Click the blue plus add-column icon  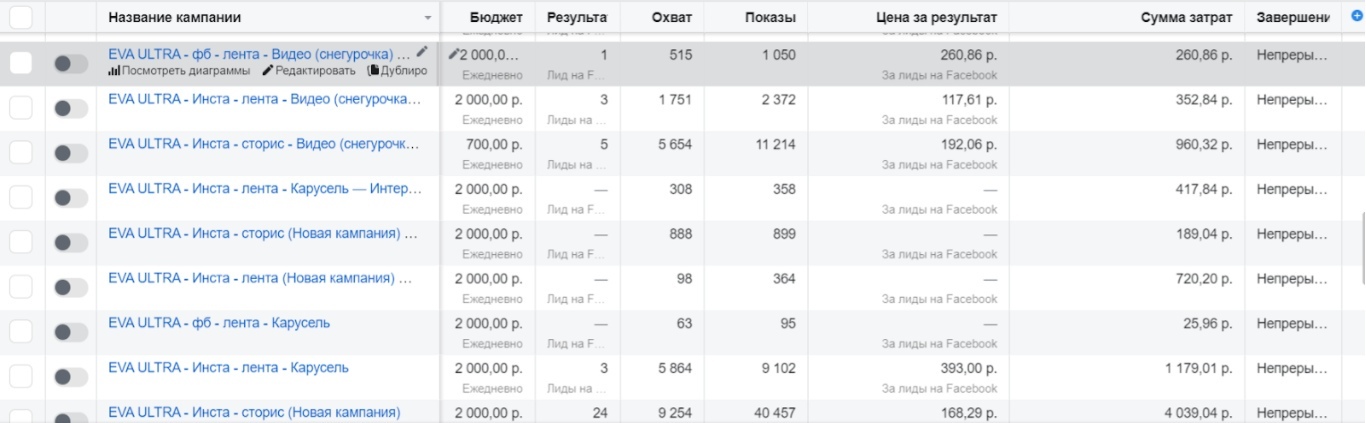pyautogui.click(x=1356, y=17)
